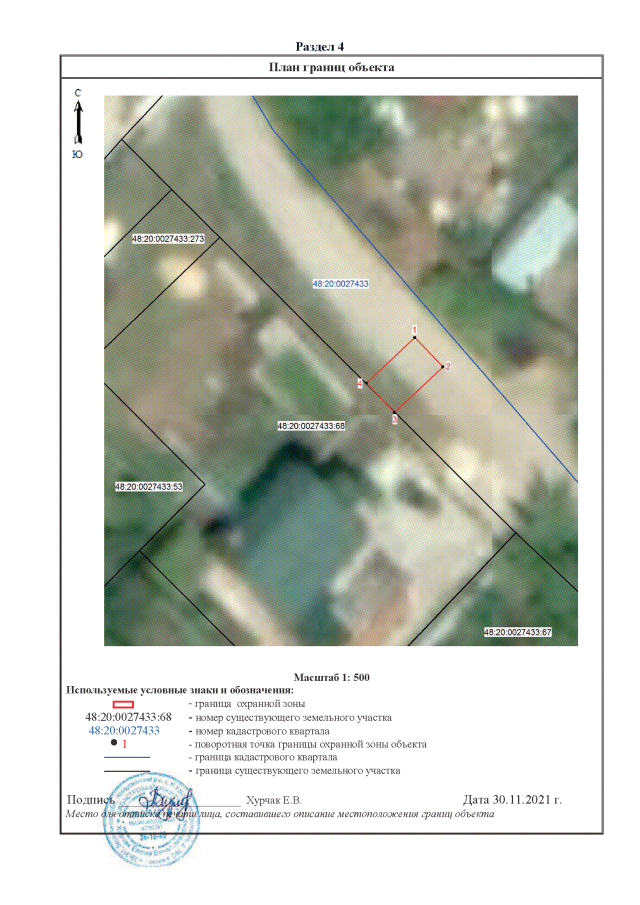Click the red rectangle legend symbol
Image resolution: width=640 pixels, height=905 pixels.
[x=123, y=705]
